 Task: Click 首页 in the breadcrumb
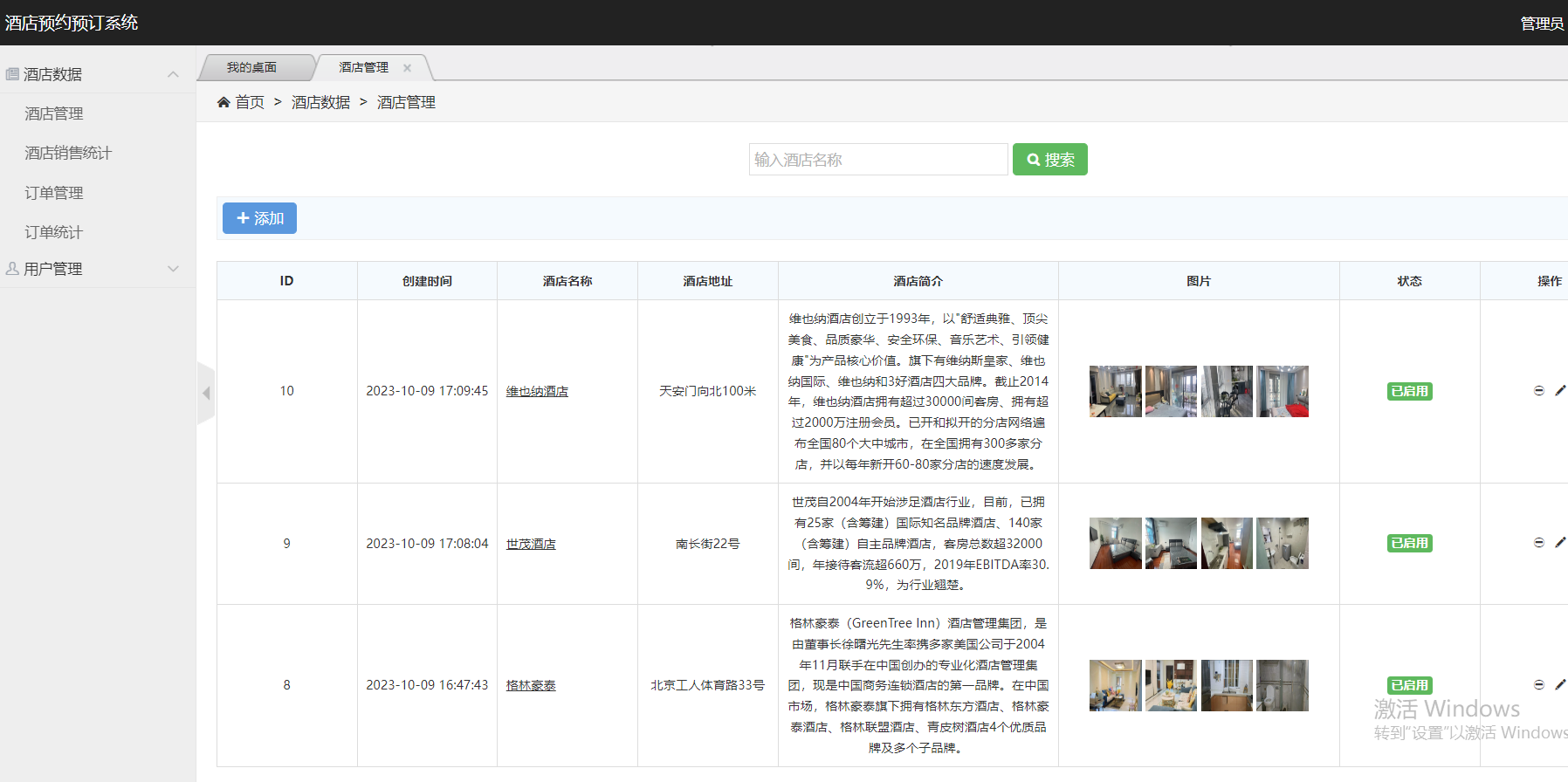250,102
